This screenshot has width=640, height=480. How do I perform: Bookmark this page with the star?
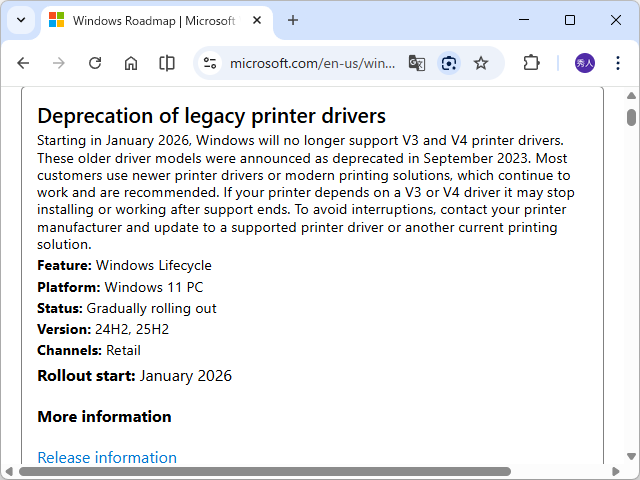coord(481,63)
